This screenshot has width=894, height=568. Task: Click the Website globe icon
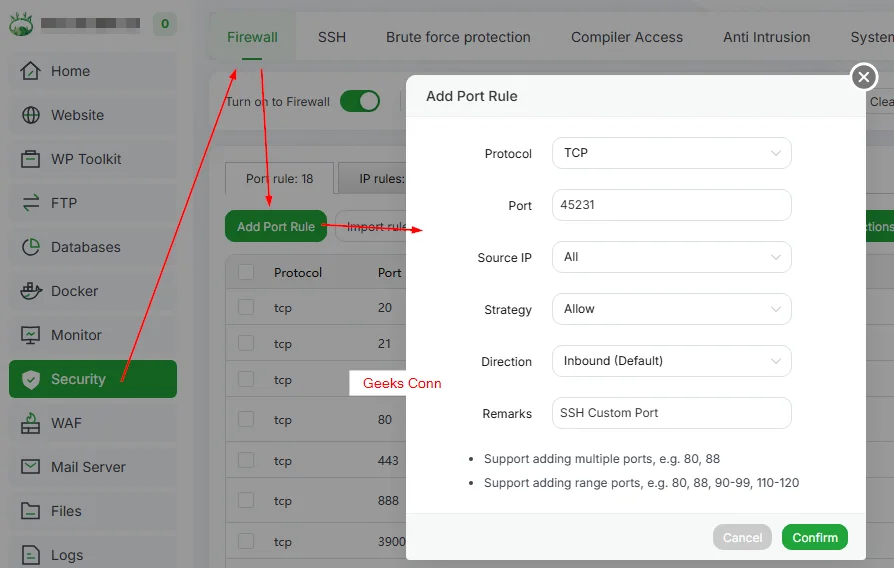(x=30, y=115)
